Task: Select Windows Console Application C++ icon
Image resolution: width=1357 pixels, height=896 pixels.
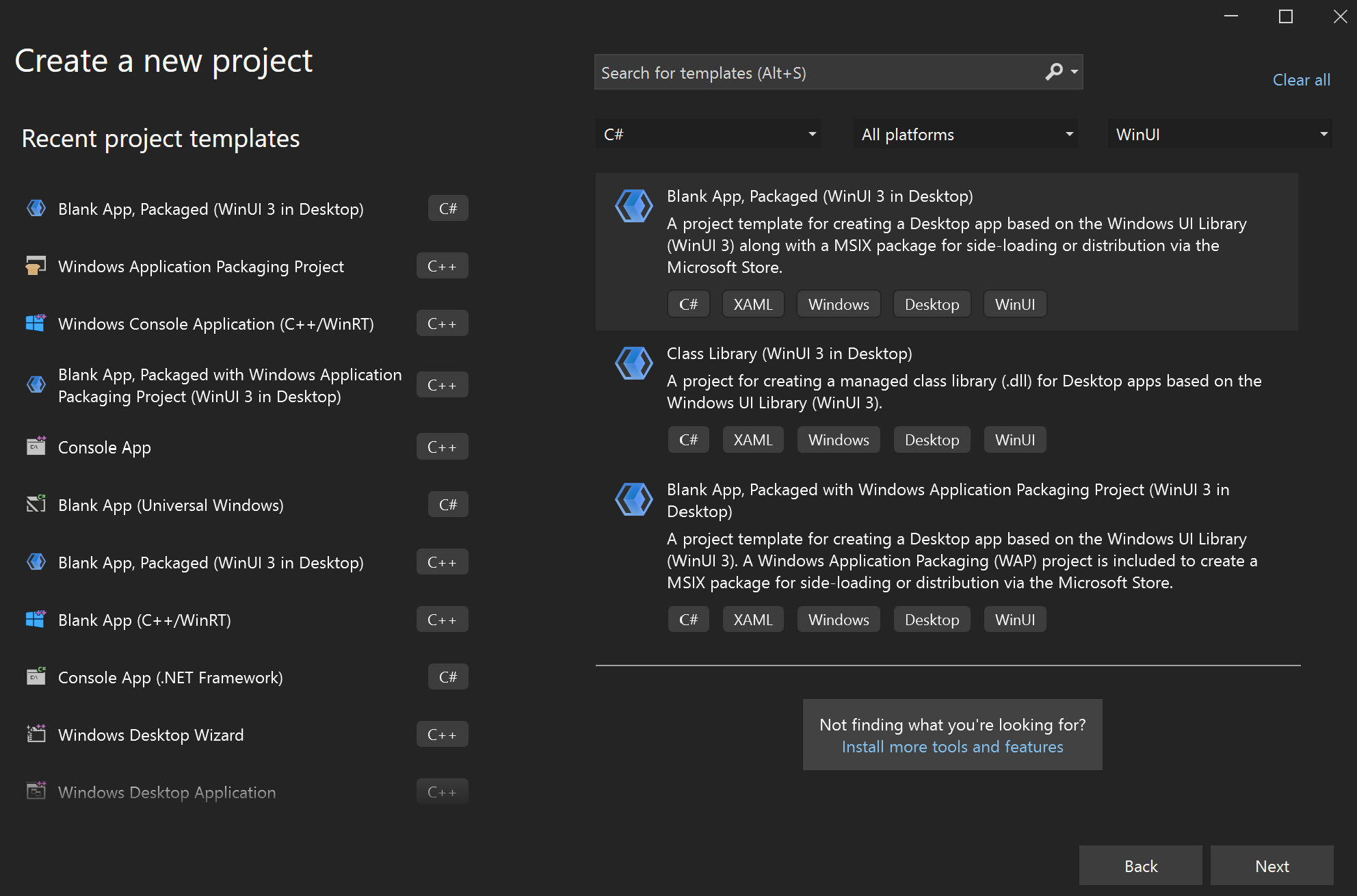Action: (x=35, y=323)
